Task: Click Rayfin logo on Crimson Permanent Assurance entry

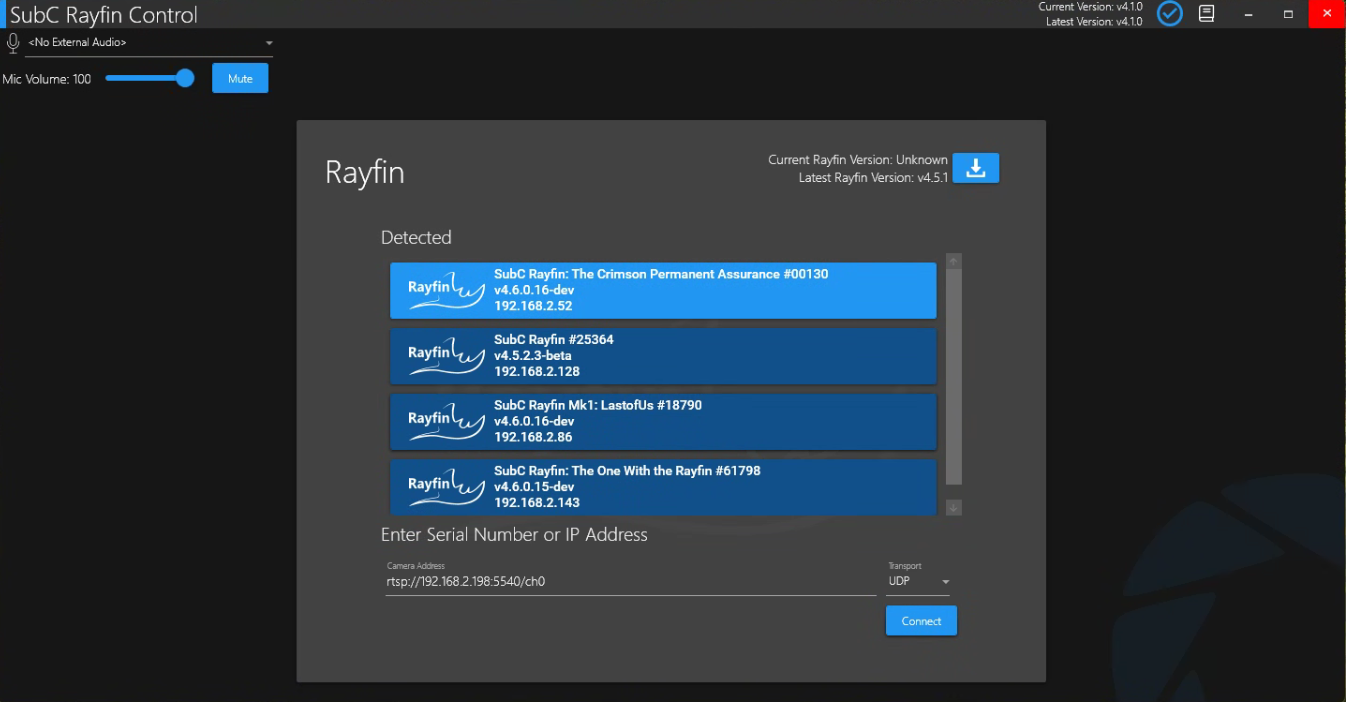Action: [445, 290]
